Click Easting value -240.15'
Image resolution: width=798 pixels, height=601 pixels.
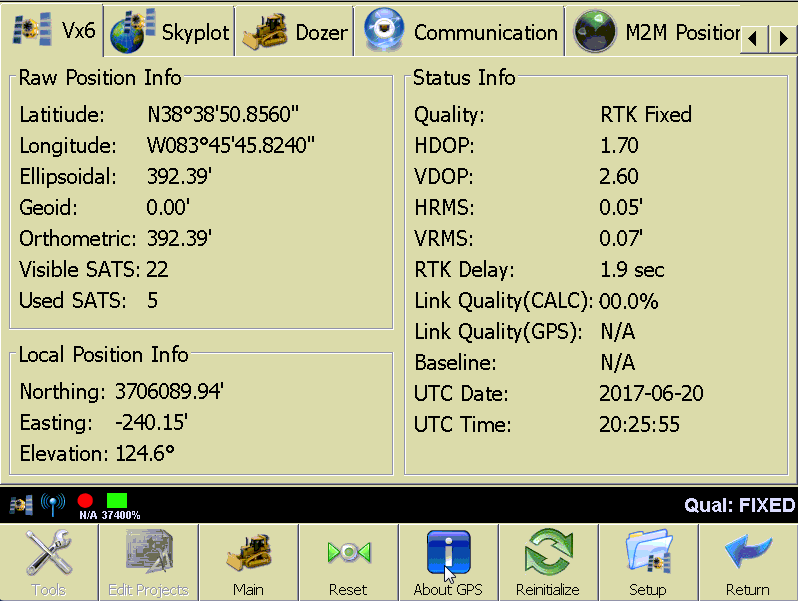click(151, 422)
